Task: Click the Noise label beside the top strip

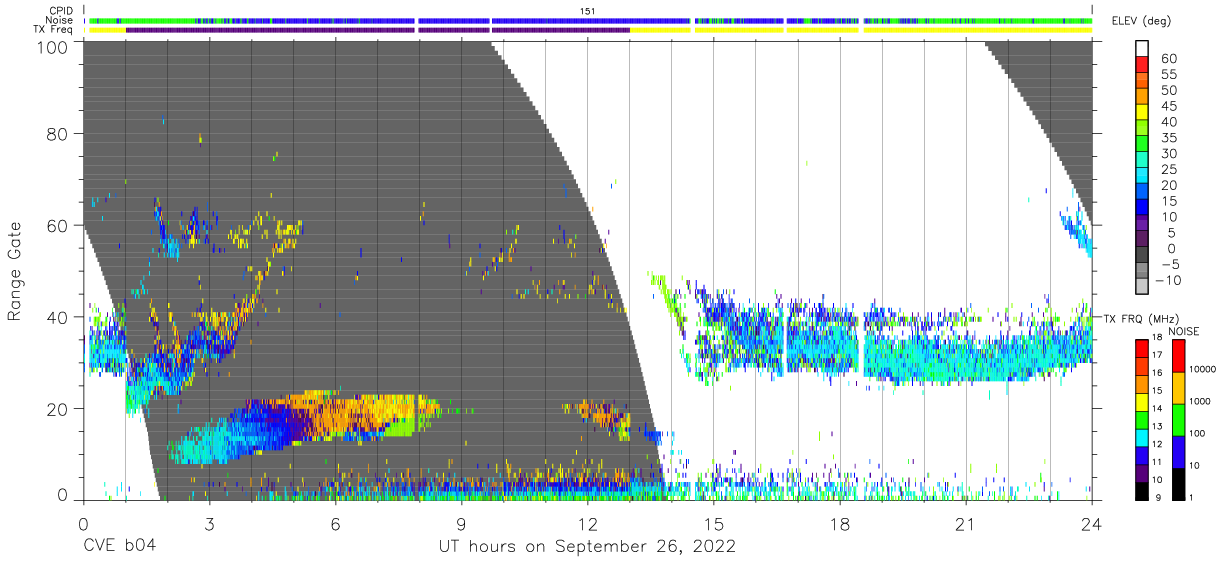Action: (61, 20)
